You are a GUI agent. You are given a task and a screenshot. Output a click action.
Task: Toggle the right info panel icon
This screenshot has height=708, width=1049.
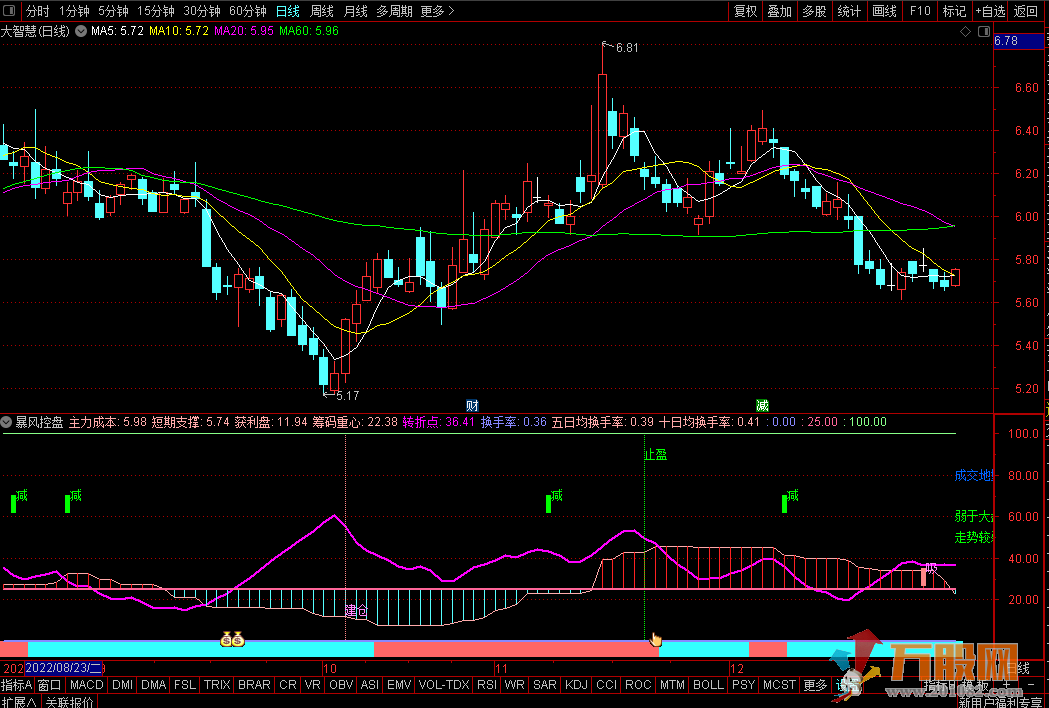click(x=983, y=31)
